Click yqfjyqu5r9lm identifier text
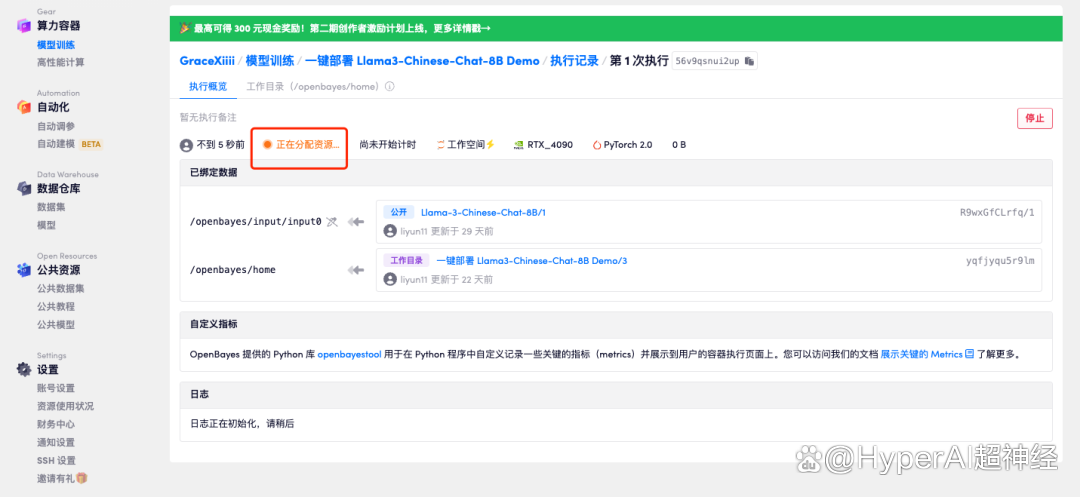1080x497 pixels. (x=1000, y=261)
